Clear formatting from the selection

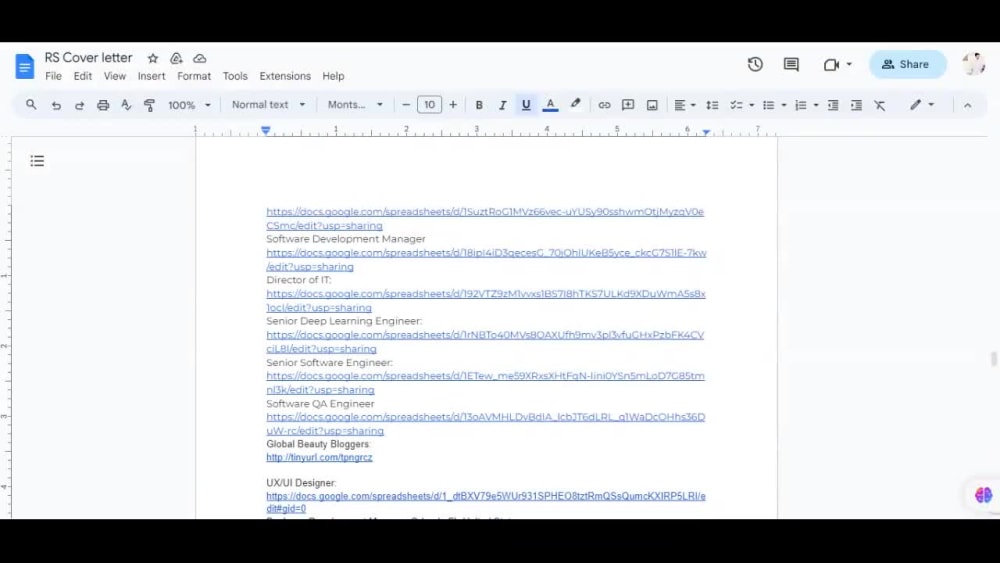coord(880,105)
